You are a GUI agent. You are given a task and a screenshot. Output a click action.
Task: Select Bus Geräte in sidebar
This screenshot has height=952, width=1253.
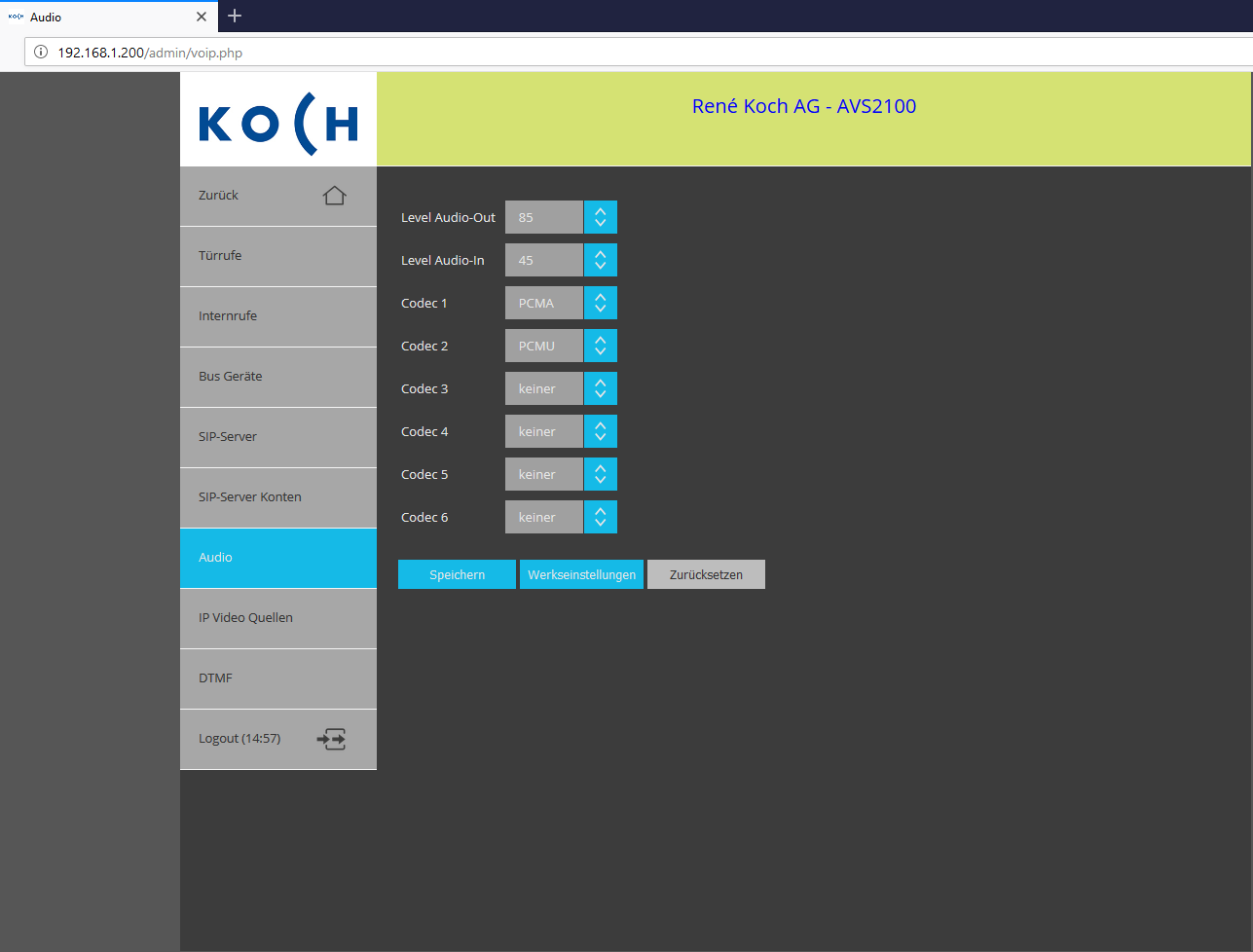[278, 377]
